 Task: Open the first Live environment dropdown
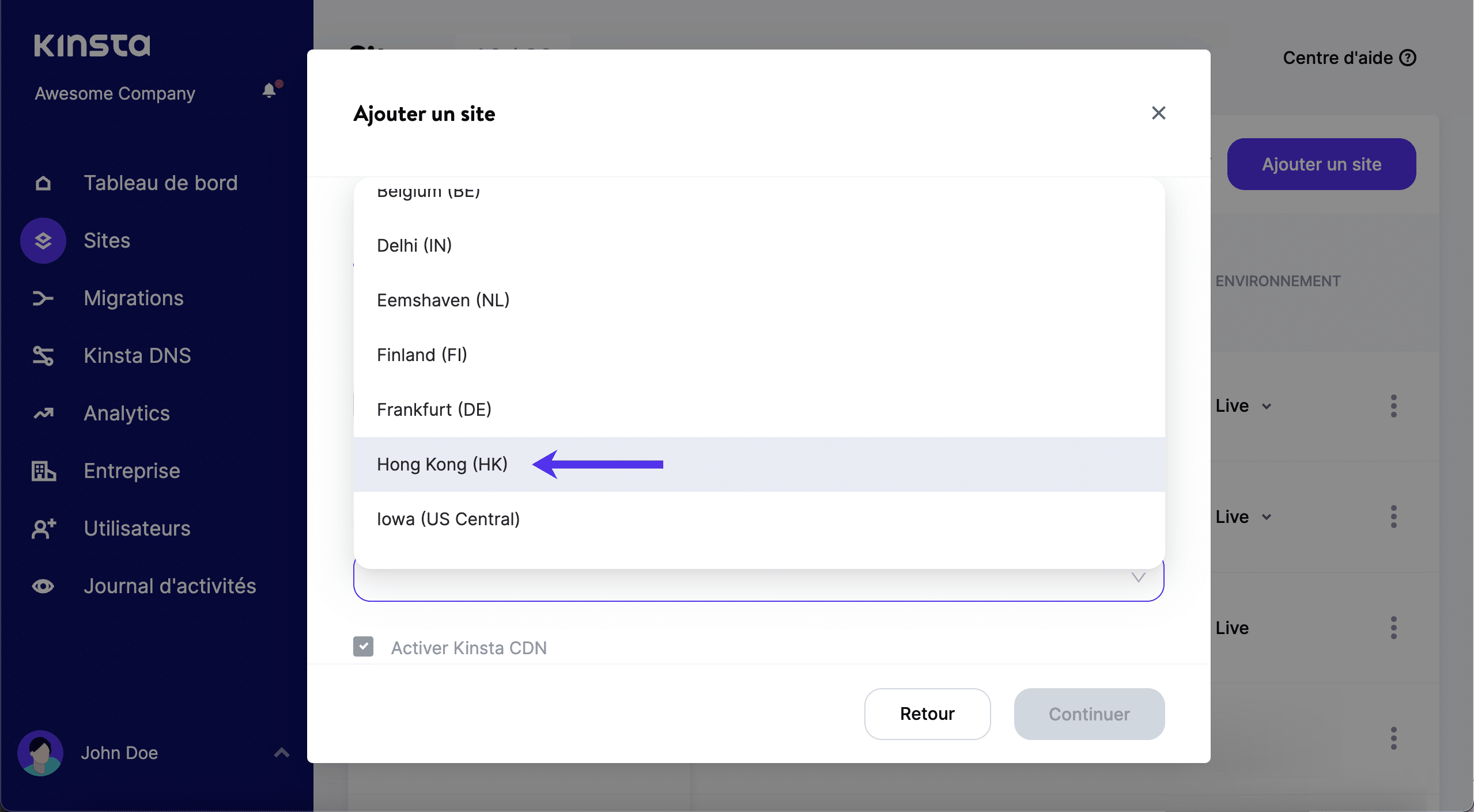point(1244,406)
